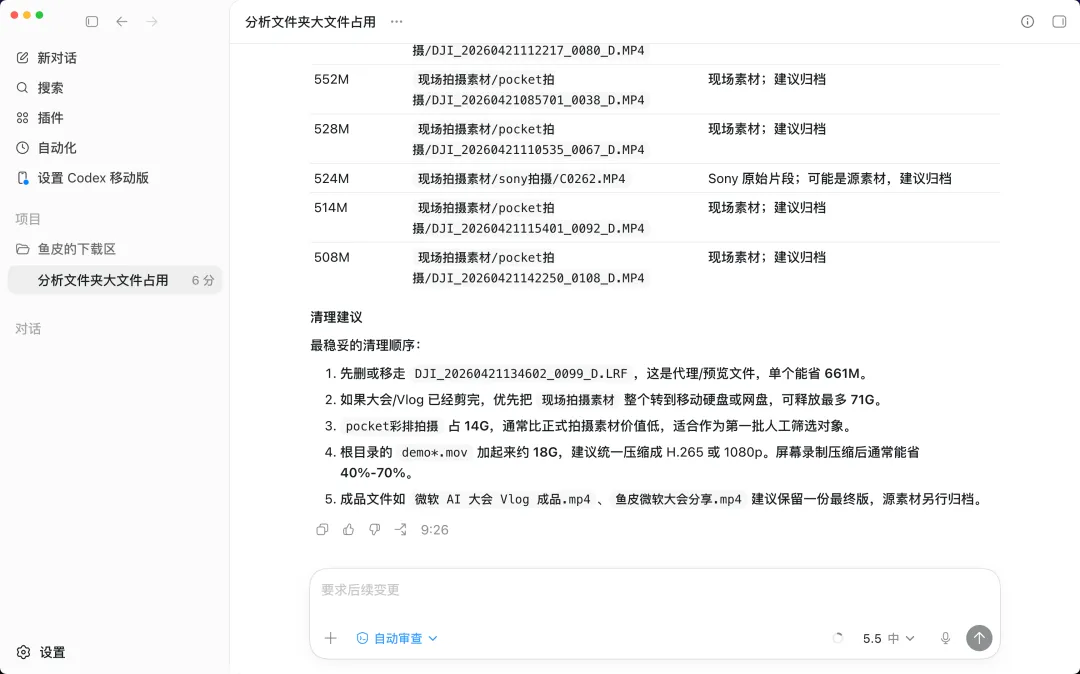Toggle the right side panel icon

click(x=1059, y=21)
